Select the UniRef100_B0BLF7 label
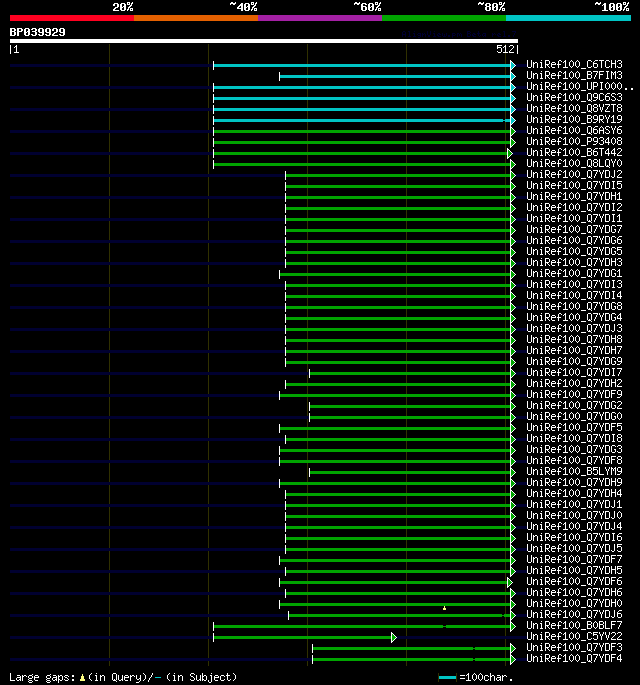The image size is (640, 685). pos(574,626)
